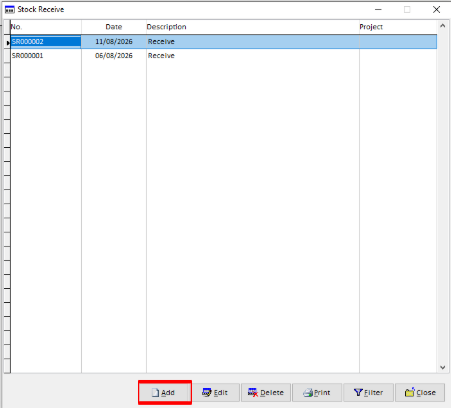The image size is (451, 408).
Task: Click Receive description in SR000001 row
Action: tap(253, 56)
